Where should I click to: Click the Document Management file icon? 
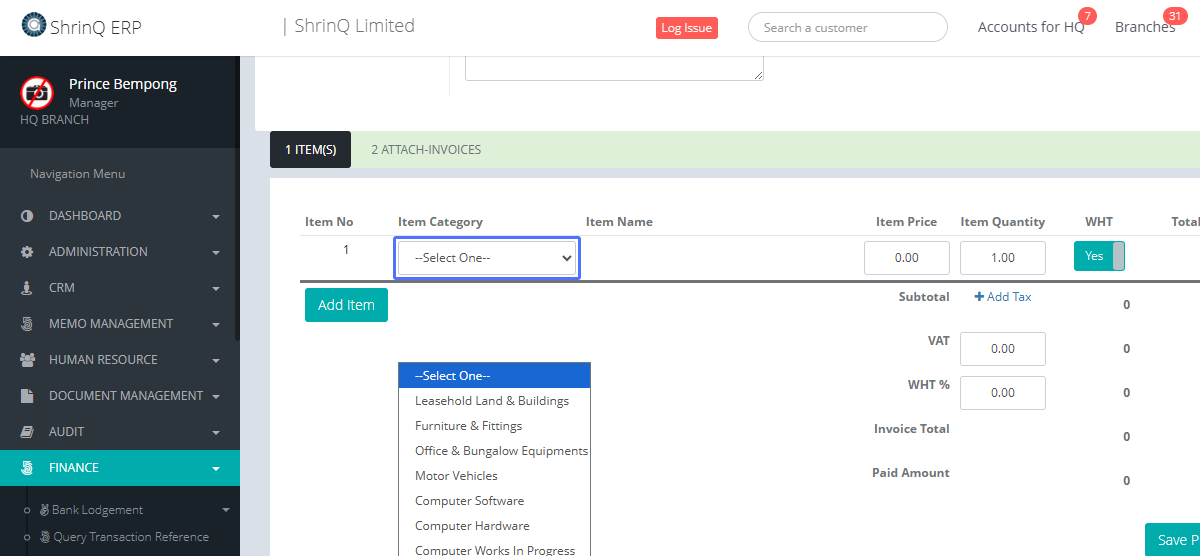click(x=27, y=396)
